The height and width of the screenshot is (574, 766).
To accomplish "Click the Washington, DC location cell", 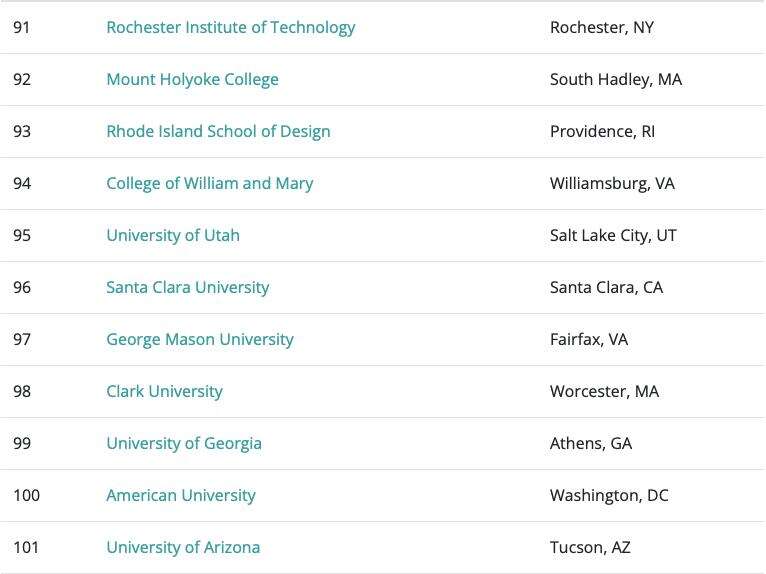I will click(609, 496).
